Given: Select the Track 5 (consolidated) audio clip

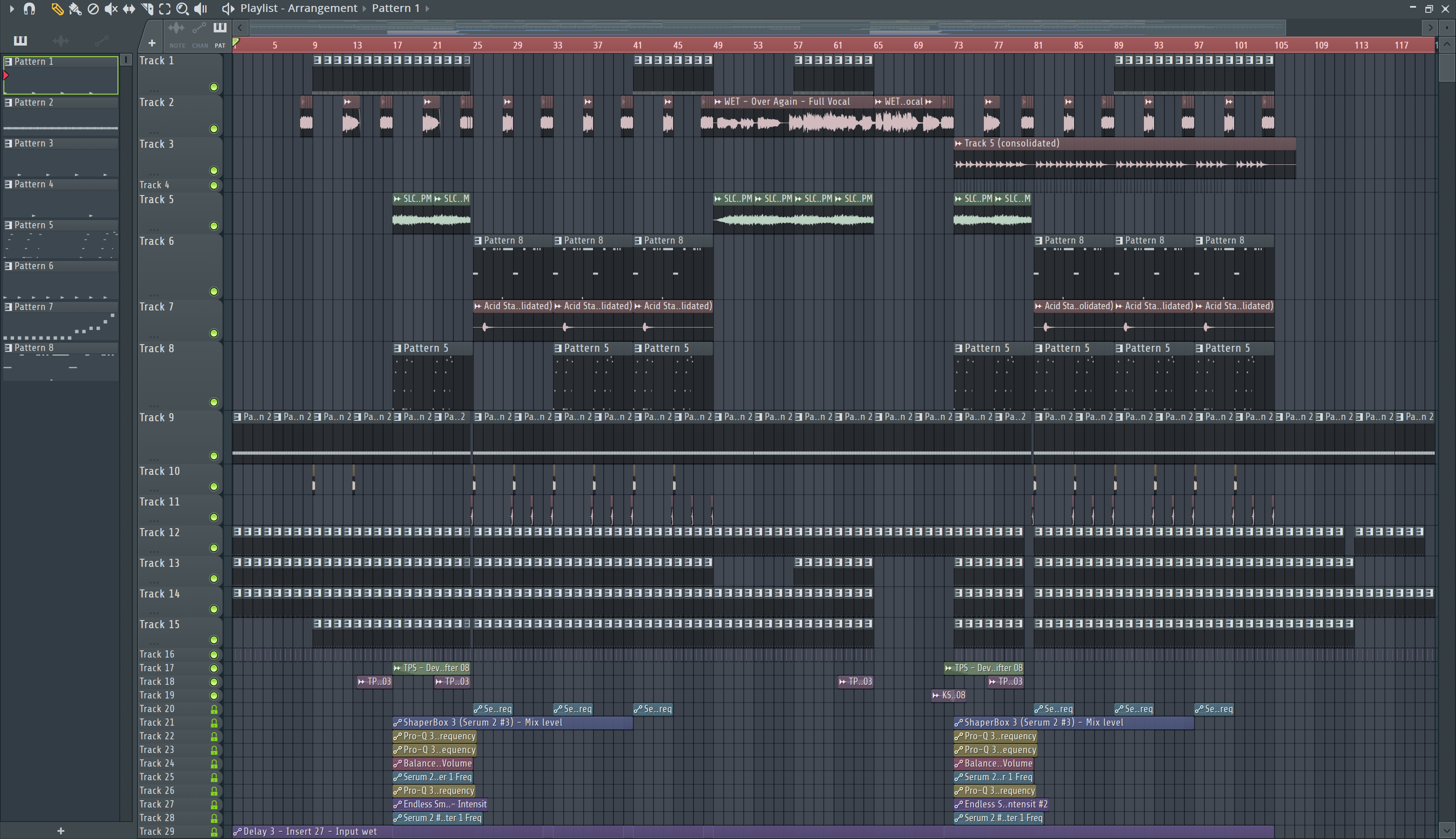Looking at the screenshot, I should click(1124, 158).
